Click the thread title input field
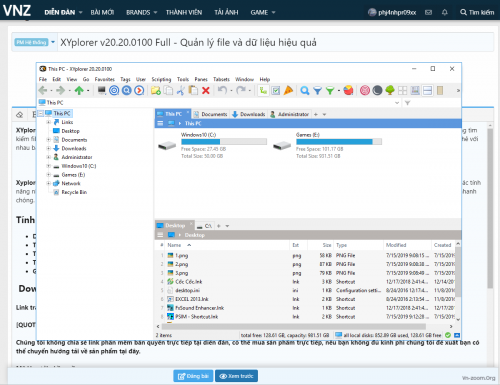The width and height of the screenshot is (500, 385). pos(276,42)
